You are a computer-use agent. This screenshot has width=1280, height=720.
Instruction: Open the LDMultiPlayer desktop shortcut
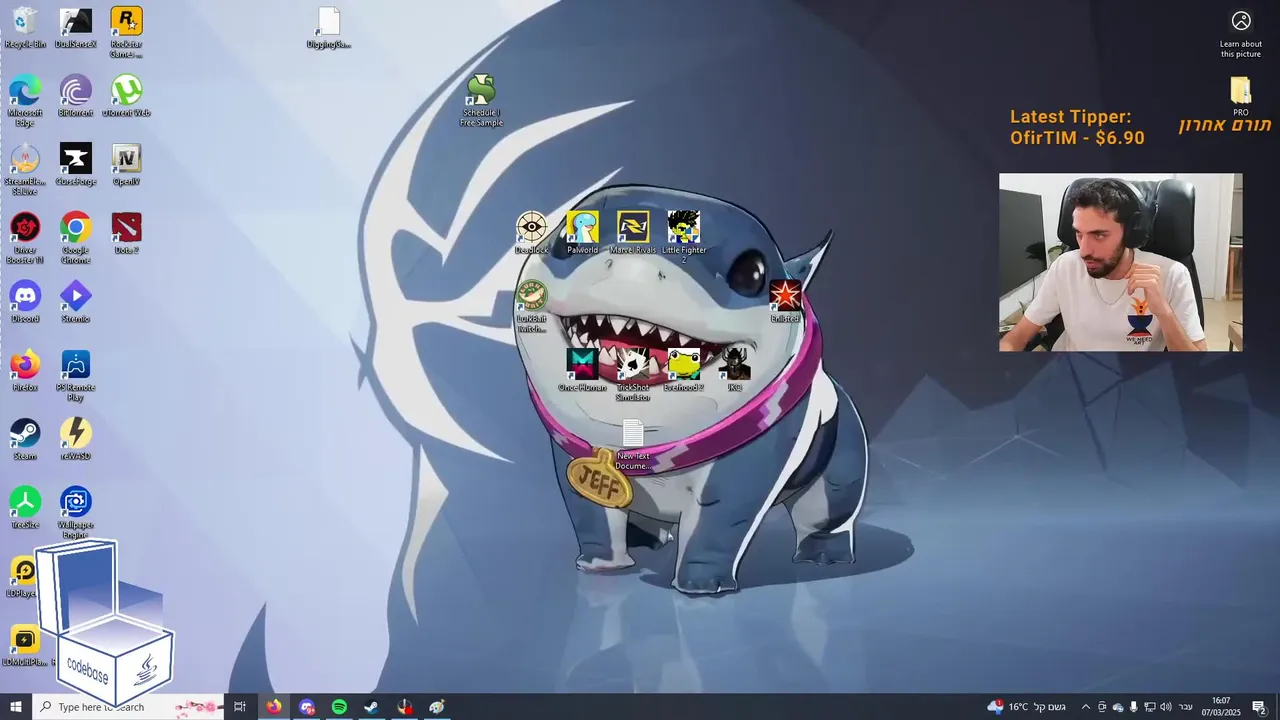click(25, 646)
